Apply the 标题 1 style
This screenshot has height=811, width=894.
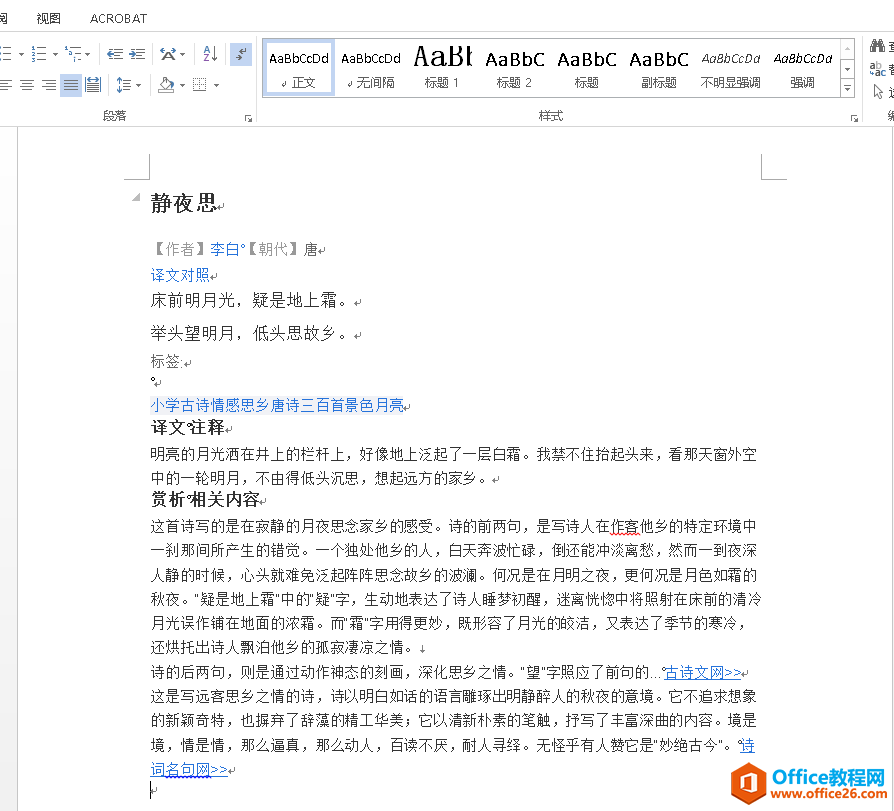tap(442, 68)
